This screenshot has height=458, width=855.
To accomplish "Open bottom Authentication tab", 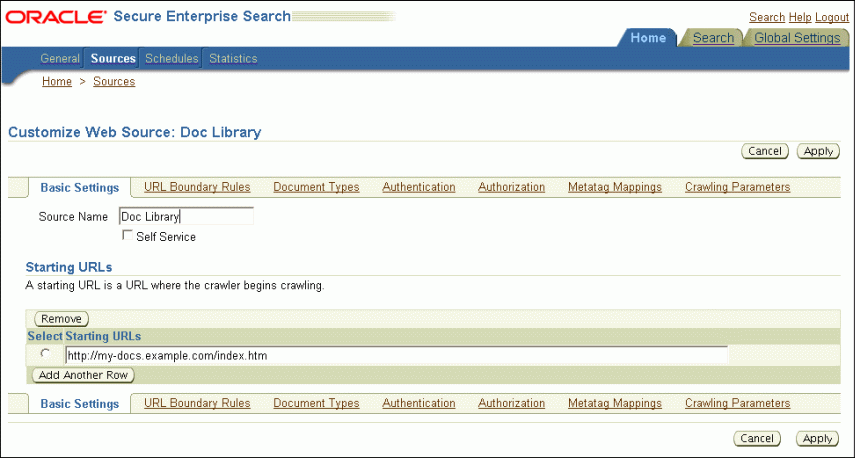I will tap(419, 403).
